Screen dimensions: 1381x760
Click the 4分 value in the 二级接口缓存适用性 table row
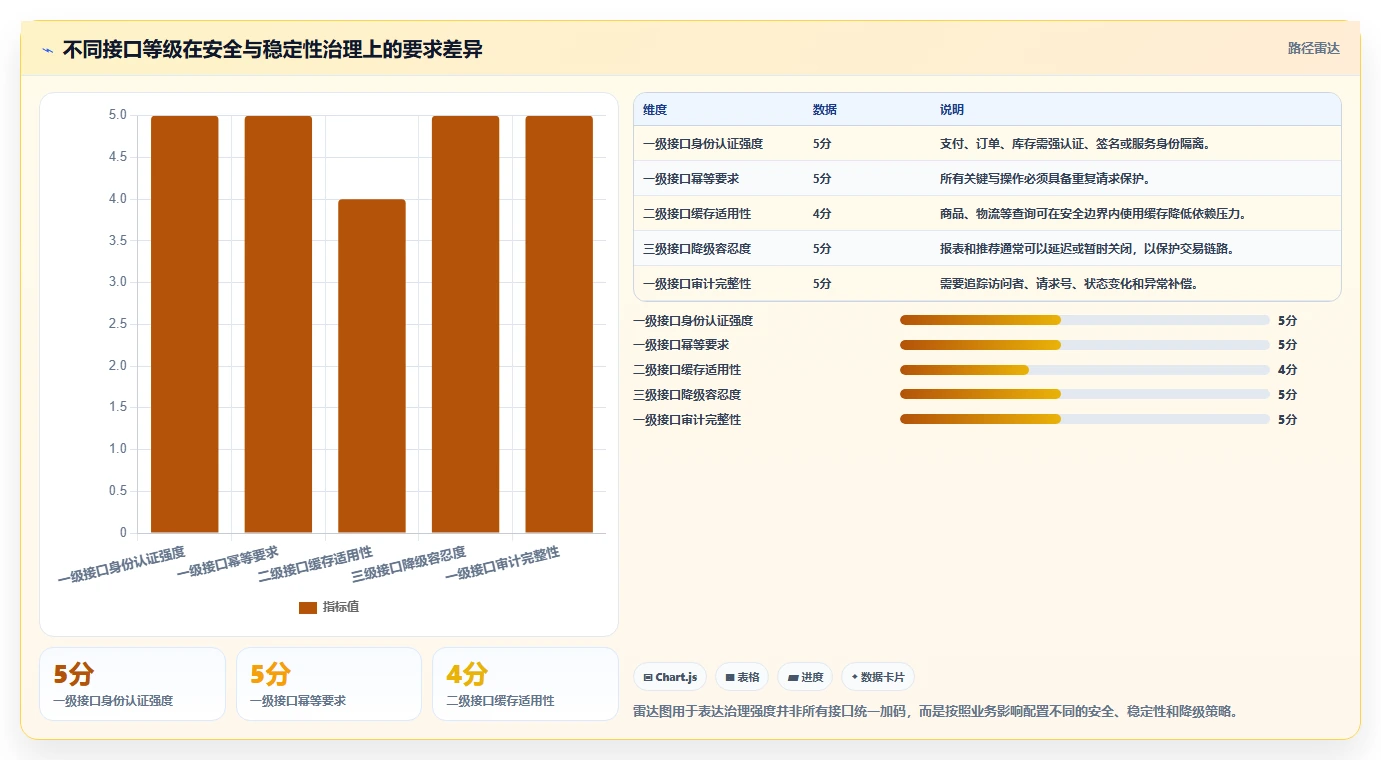click(x=822, y=213)
